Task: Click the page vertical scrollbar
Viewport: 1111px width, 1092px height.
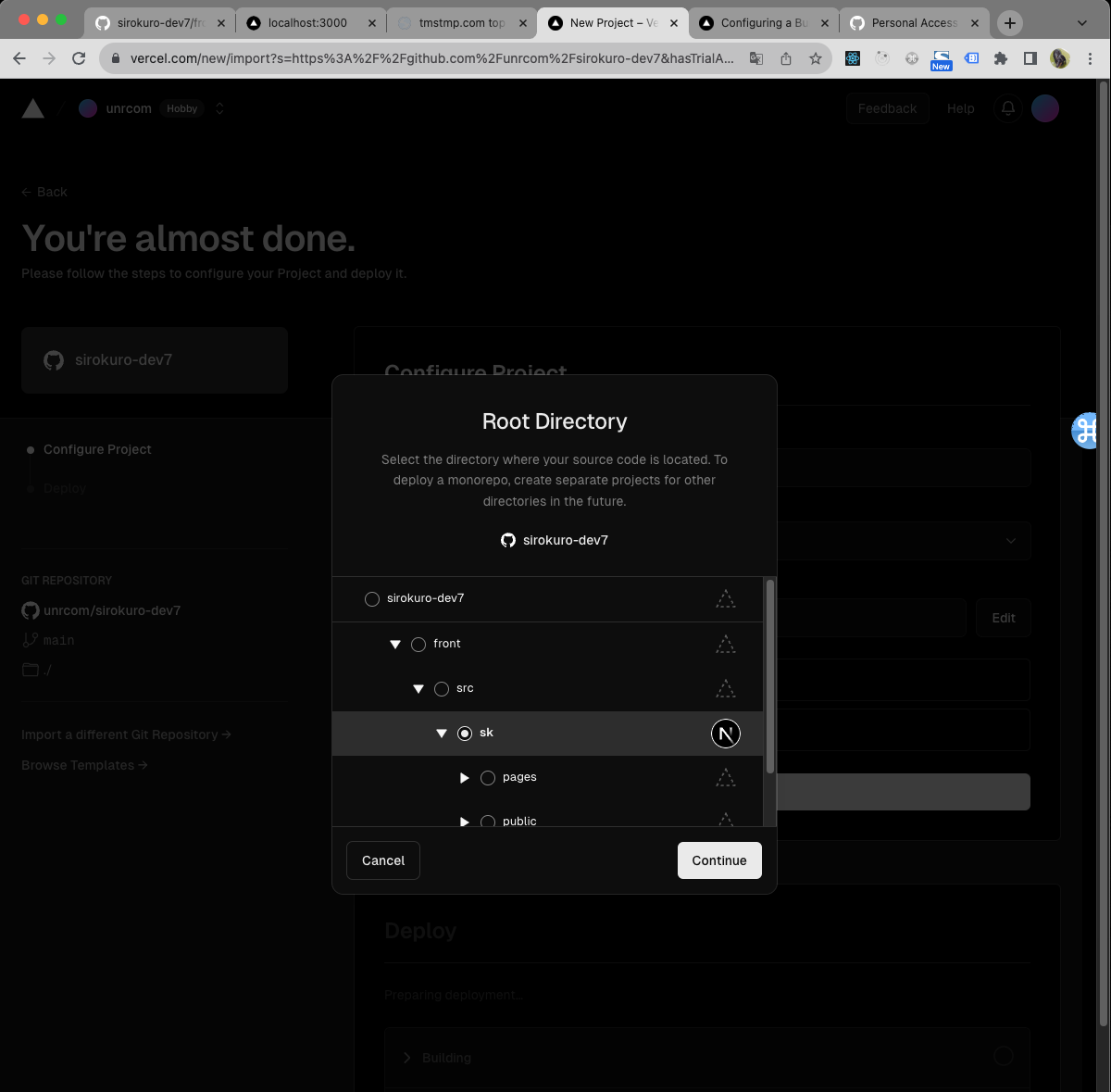Action: click(1103, 556)
